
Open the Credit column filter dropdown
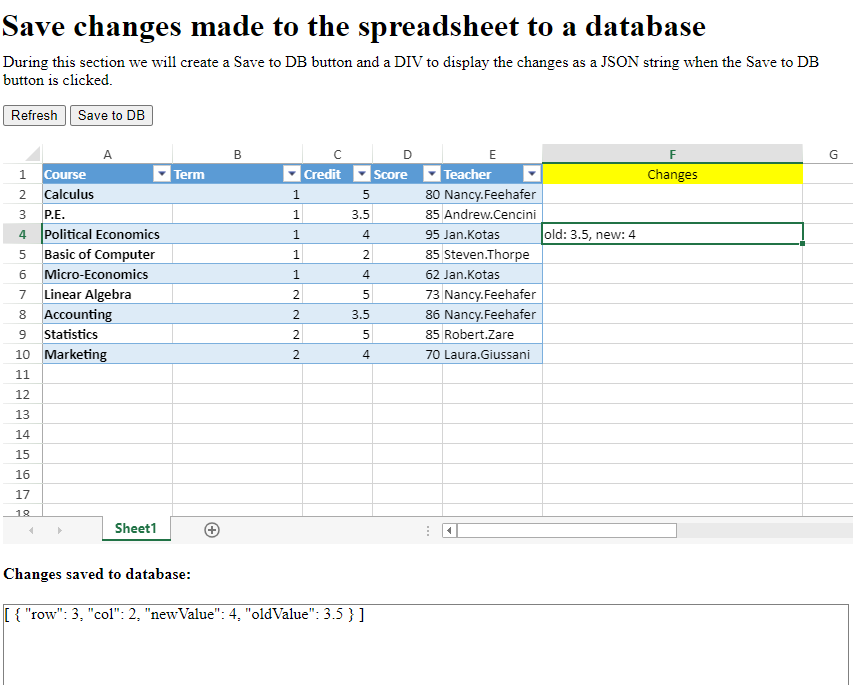[362, 174]
